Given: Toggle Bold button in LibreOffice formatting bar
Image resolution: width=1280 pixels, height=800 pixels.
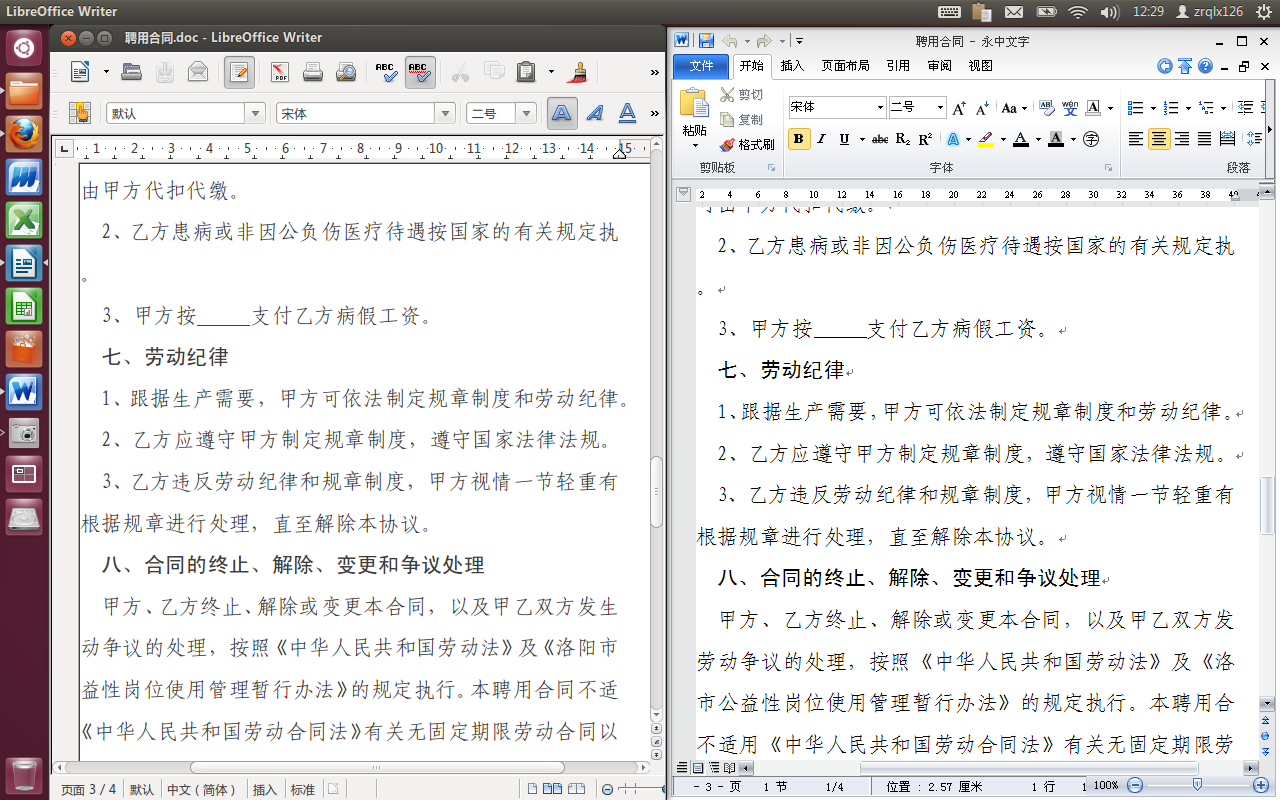Looking at the screenshot, I should point(562,113).
